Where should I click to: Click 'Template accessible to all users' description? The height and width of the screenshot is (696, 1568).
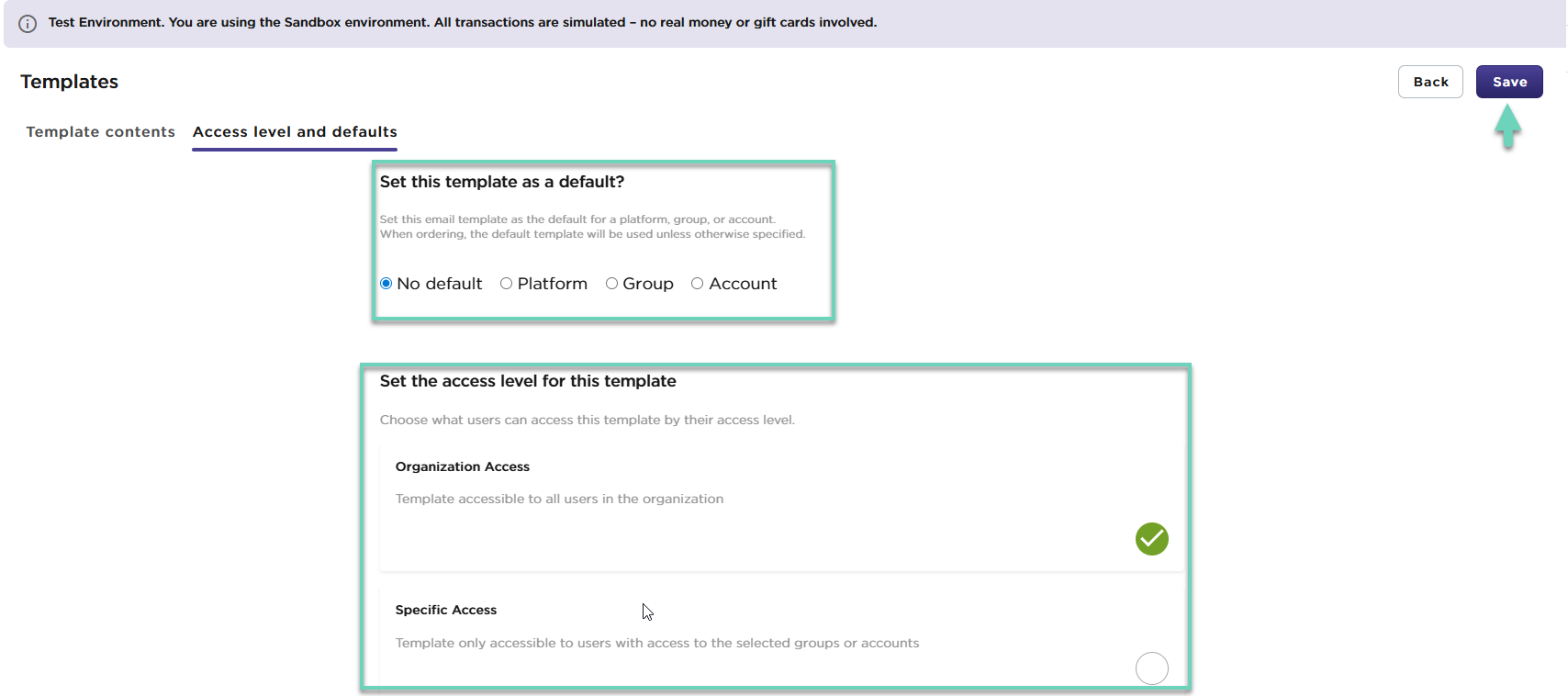click(559, 499)
